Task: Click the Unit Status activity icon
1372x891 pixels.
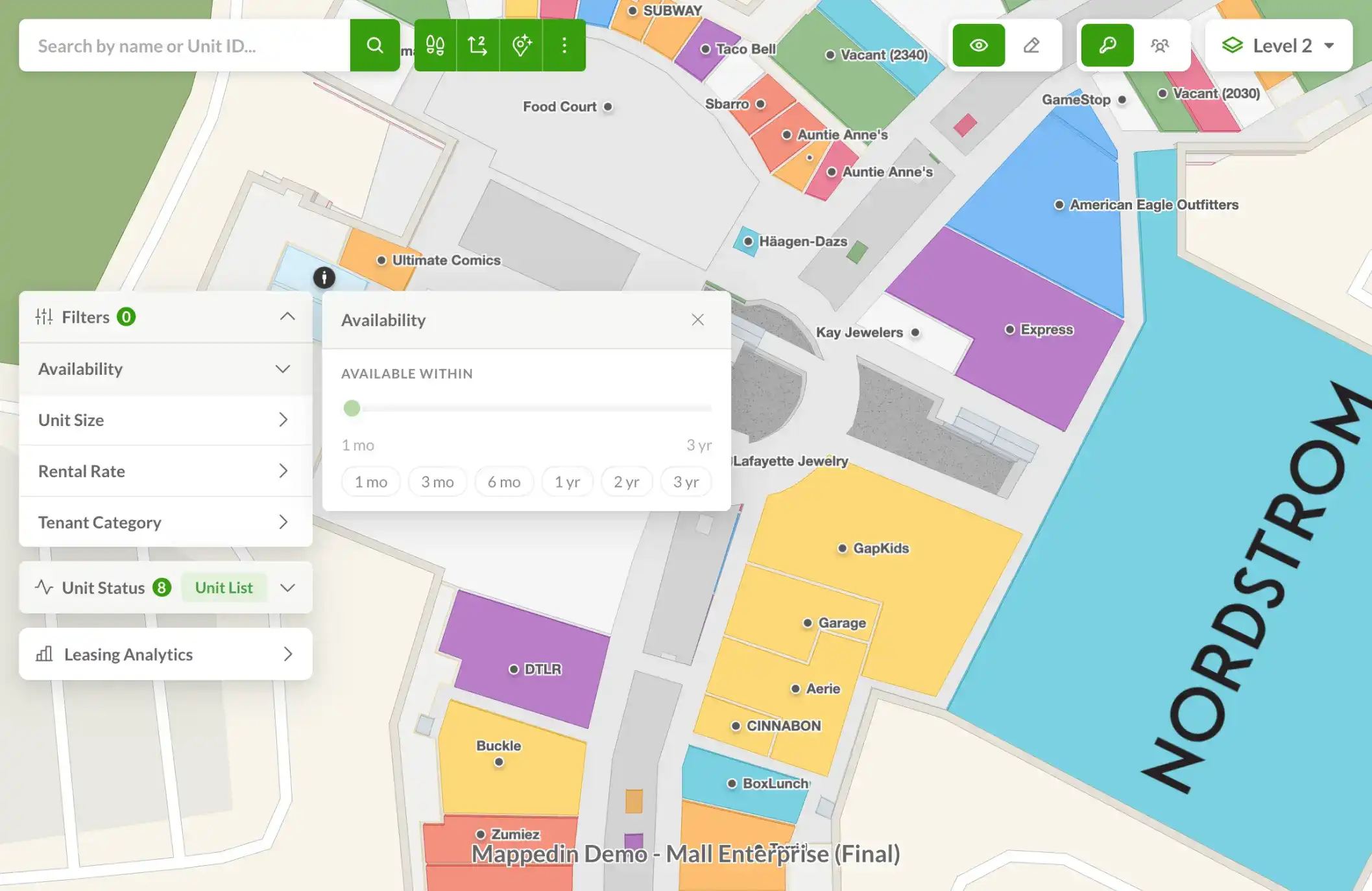Action: pyautogui.click(x=44, y=588)
